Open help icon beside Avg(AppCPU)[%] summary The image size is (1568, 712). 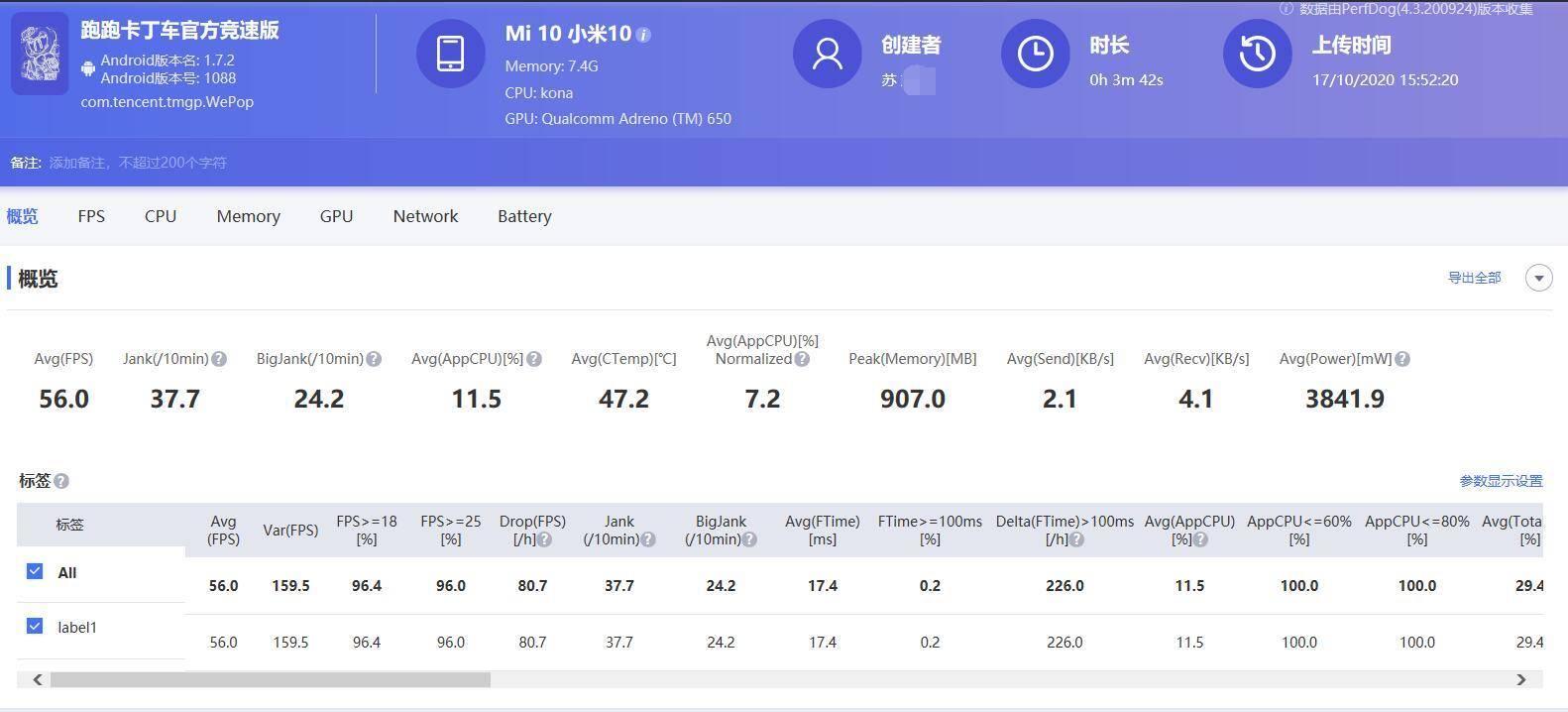click(x=534, y=359)
